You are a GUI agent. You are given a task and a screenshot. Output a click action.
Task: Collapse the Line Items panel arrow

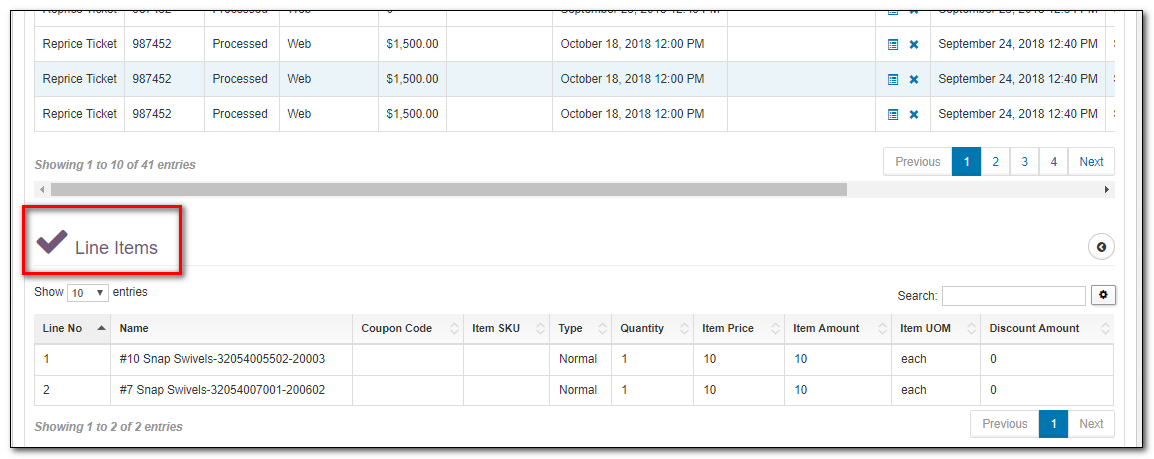tap(1101, 247)
